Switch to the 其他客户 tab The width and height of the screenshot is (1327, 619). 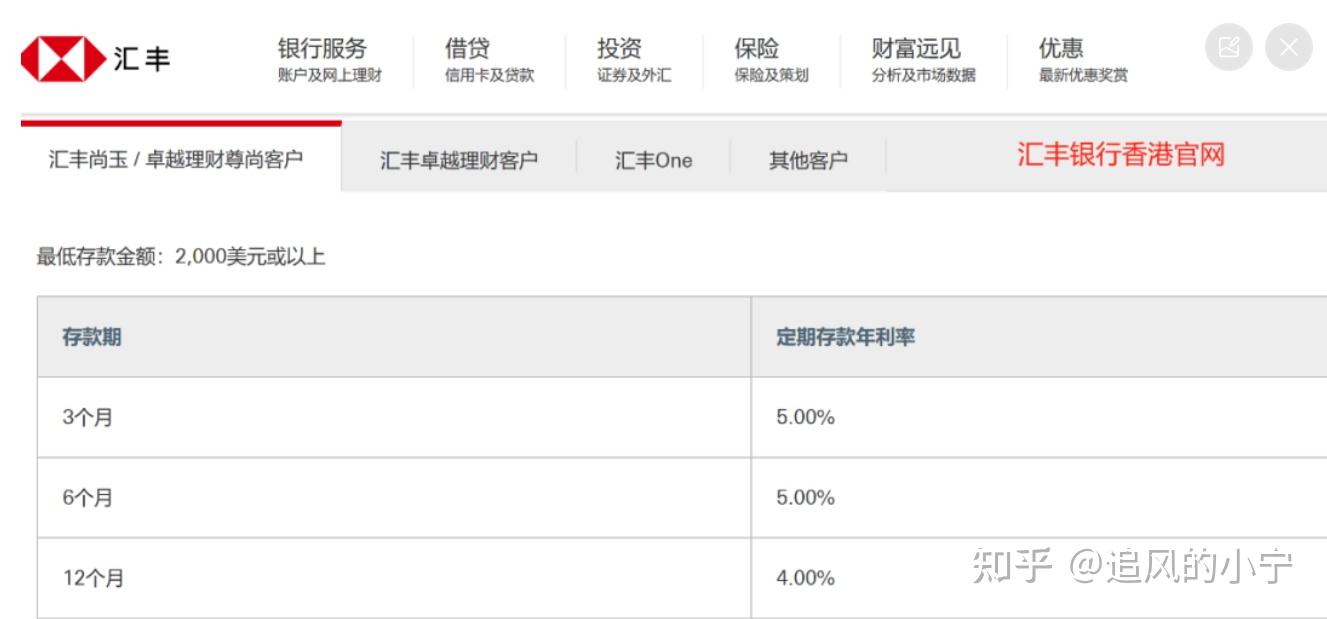point(805,160)
